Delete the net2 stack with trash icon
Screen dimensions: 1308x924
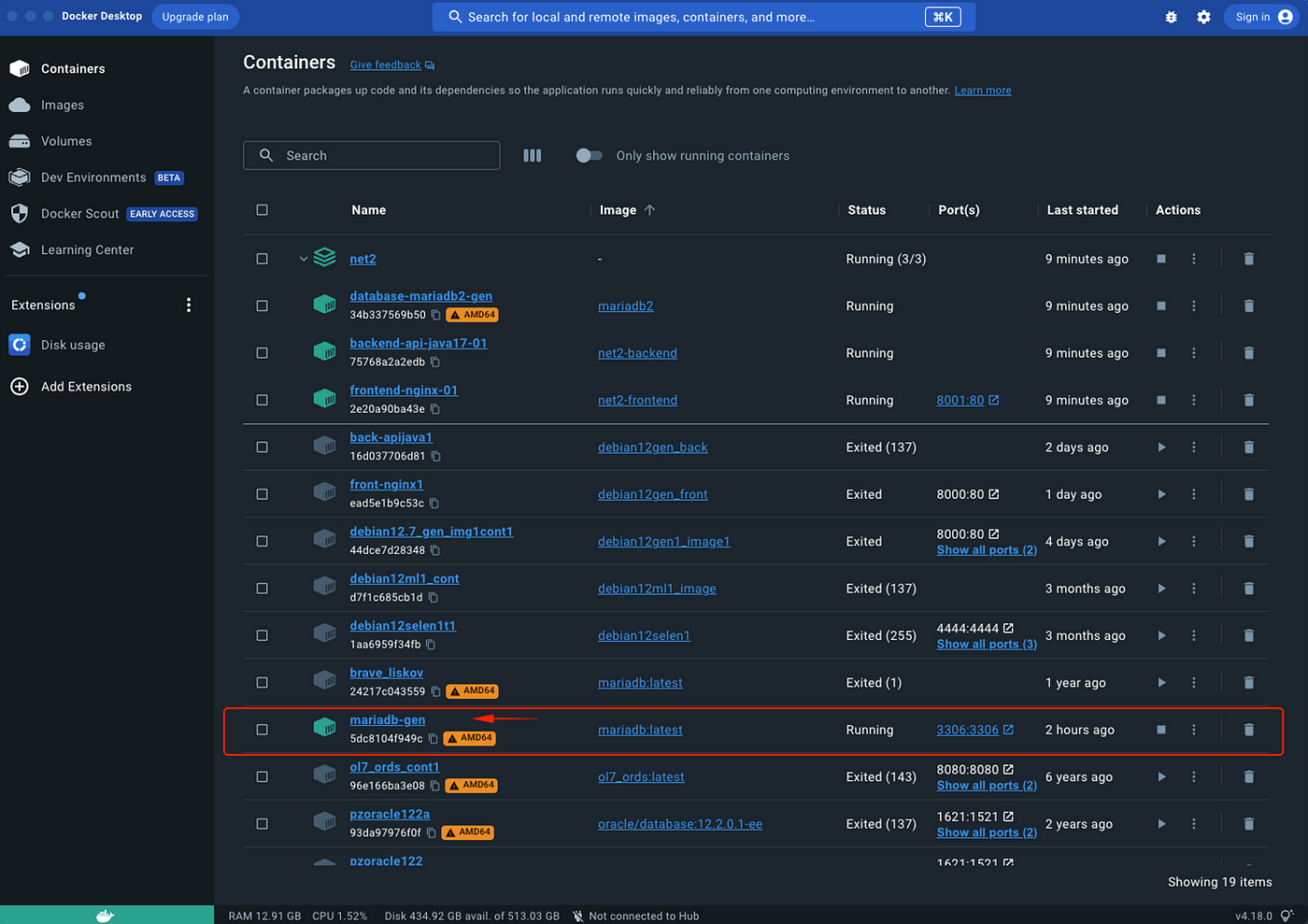[1249, 259]
